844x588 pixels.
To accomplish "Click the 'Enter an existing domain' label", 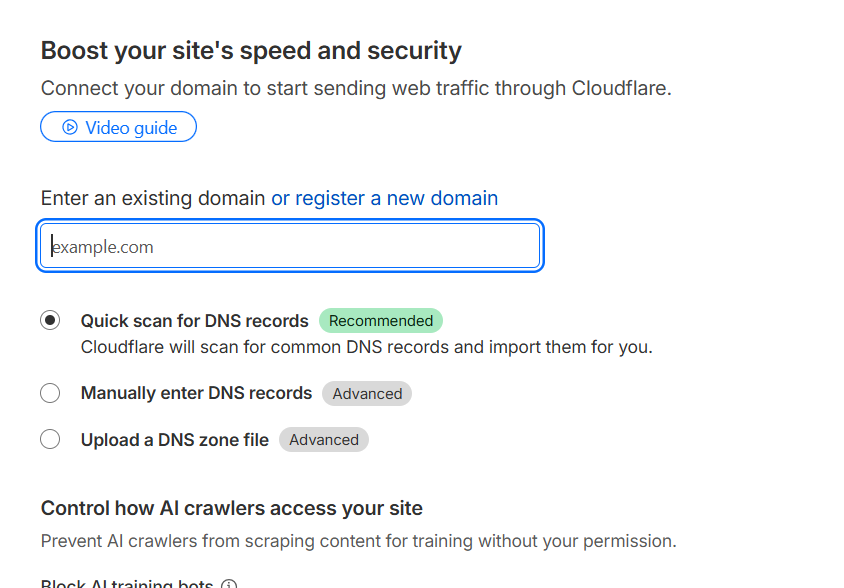I will click(x=153, y=198).
